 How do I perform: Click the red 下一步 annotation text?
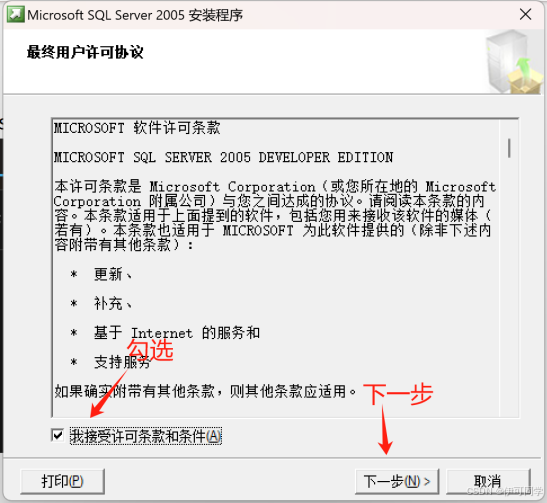click(x=398, y=394)
